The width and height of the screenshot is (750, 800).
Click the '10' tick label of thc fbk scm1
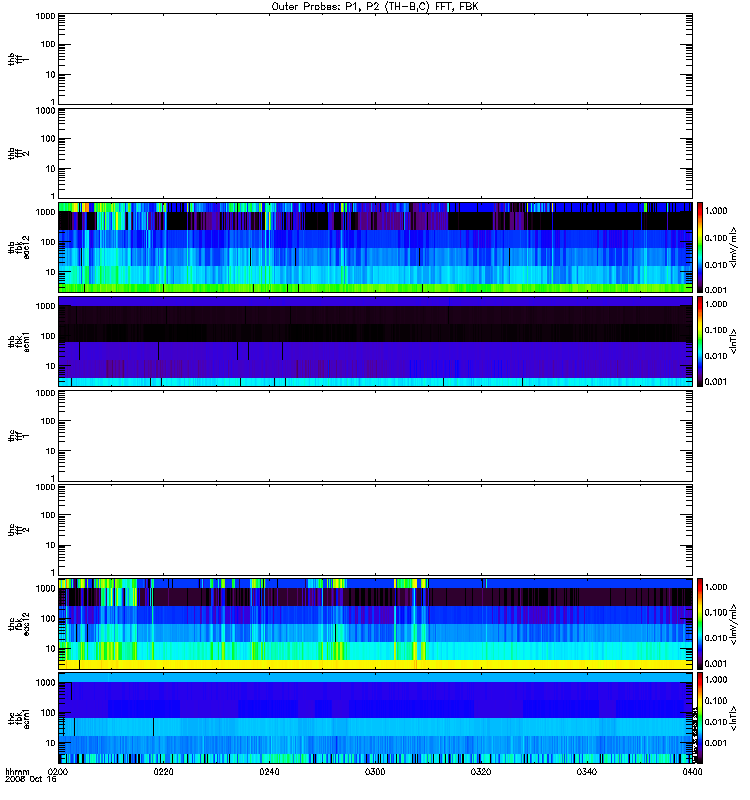pos(51,743)
